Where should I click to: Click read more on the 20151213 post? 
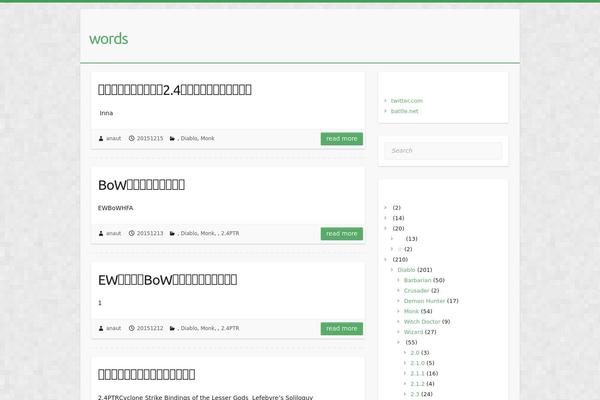pyautogui.click(x=342, y=233)
